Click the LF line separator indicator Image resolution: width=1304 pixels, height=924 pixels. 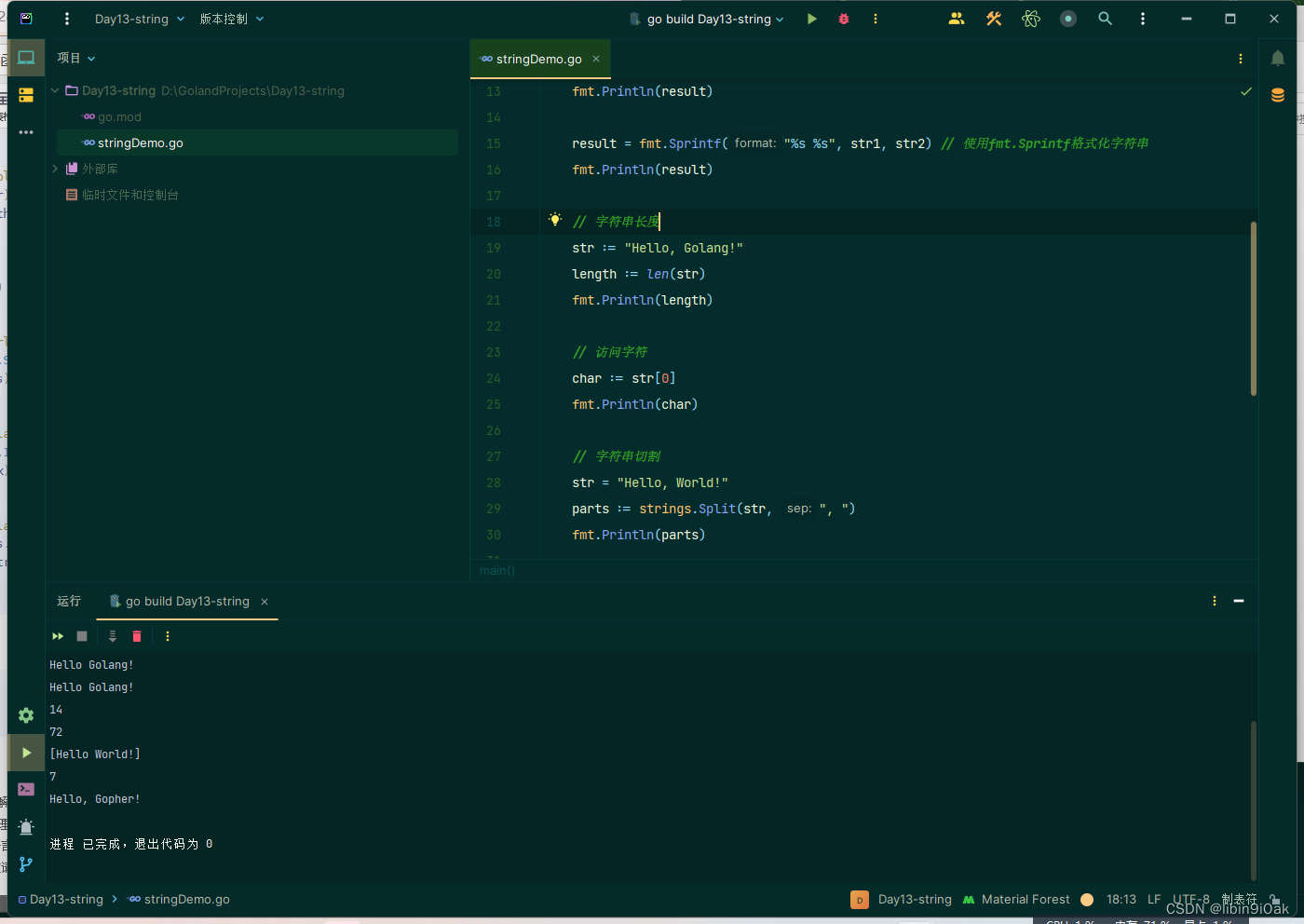pyautogui.click(x=1154, y=899)
